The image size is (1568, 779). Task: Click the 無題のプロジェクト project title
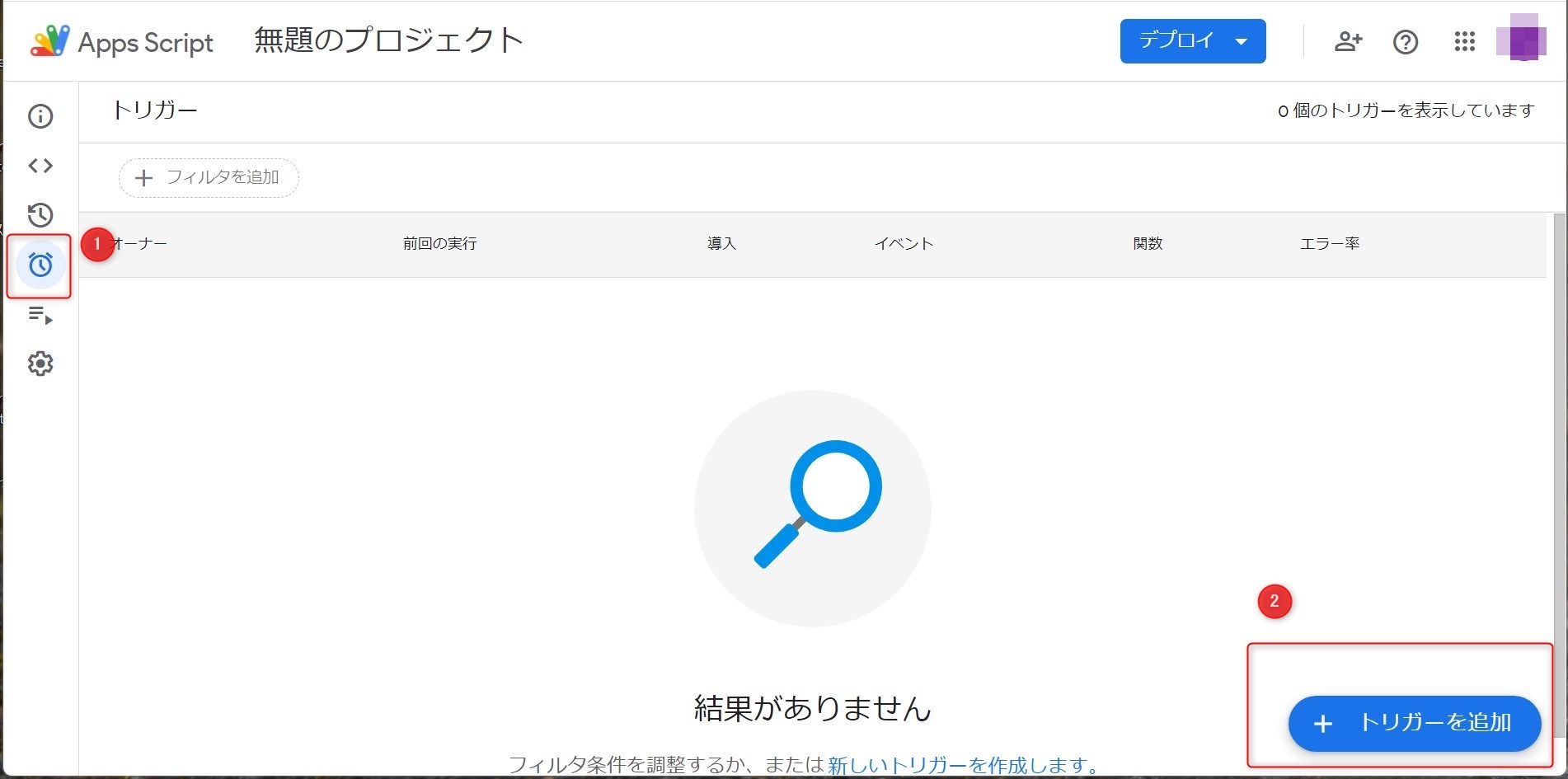[388, 40]
